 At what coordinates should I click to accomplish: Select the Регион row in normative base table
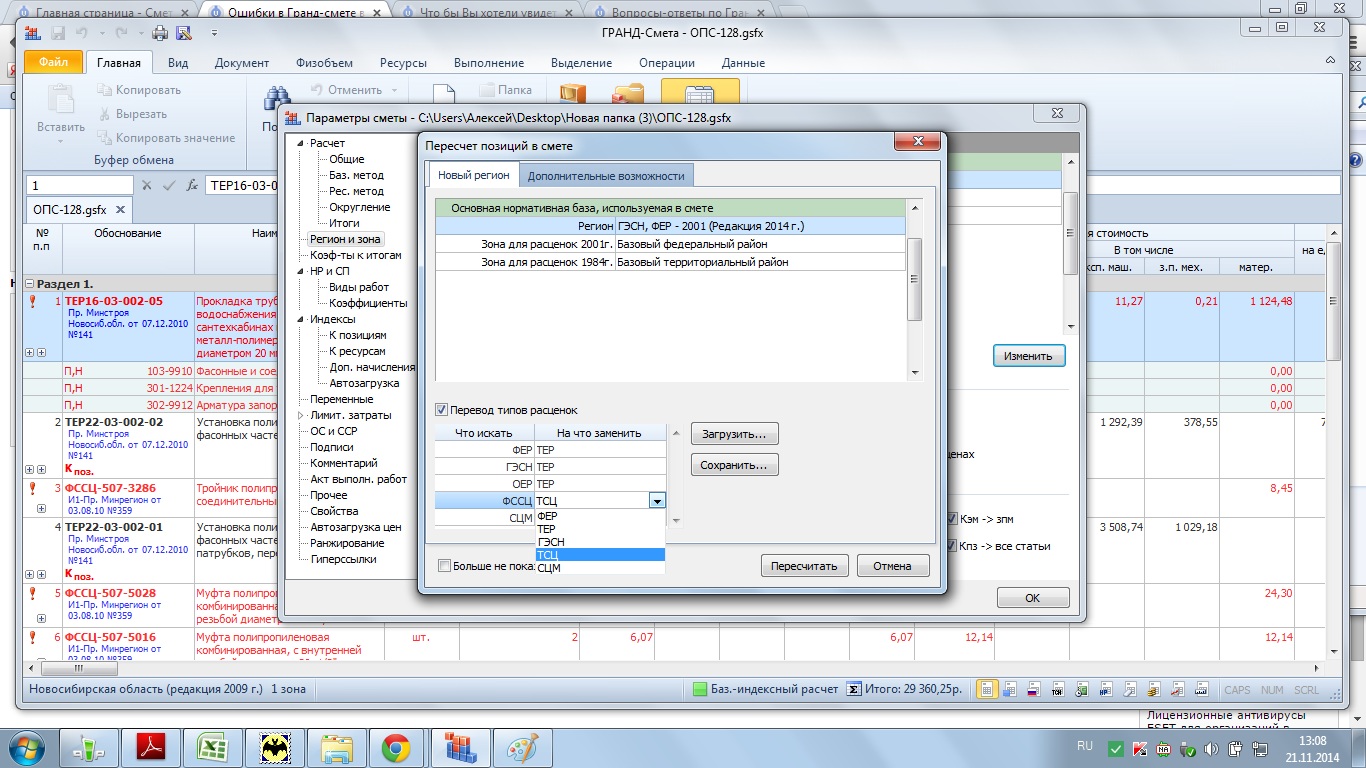click(670, 227)
